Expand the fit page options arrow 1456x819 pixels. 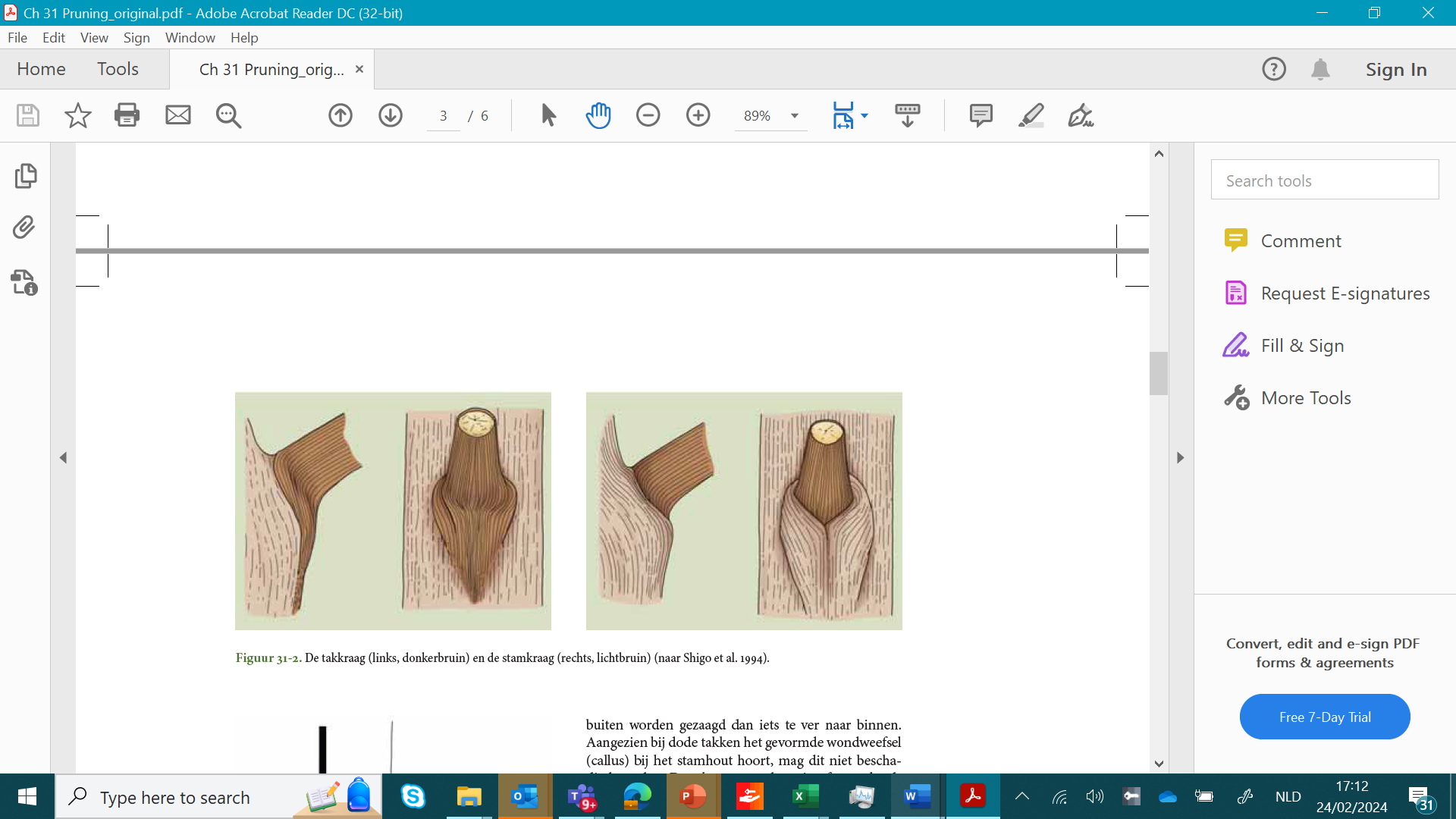pos(864,116)
